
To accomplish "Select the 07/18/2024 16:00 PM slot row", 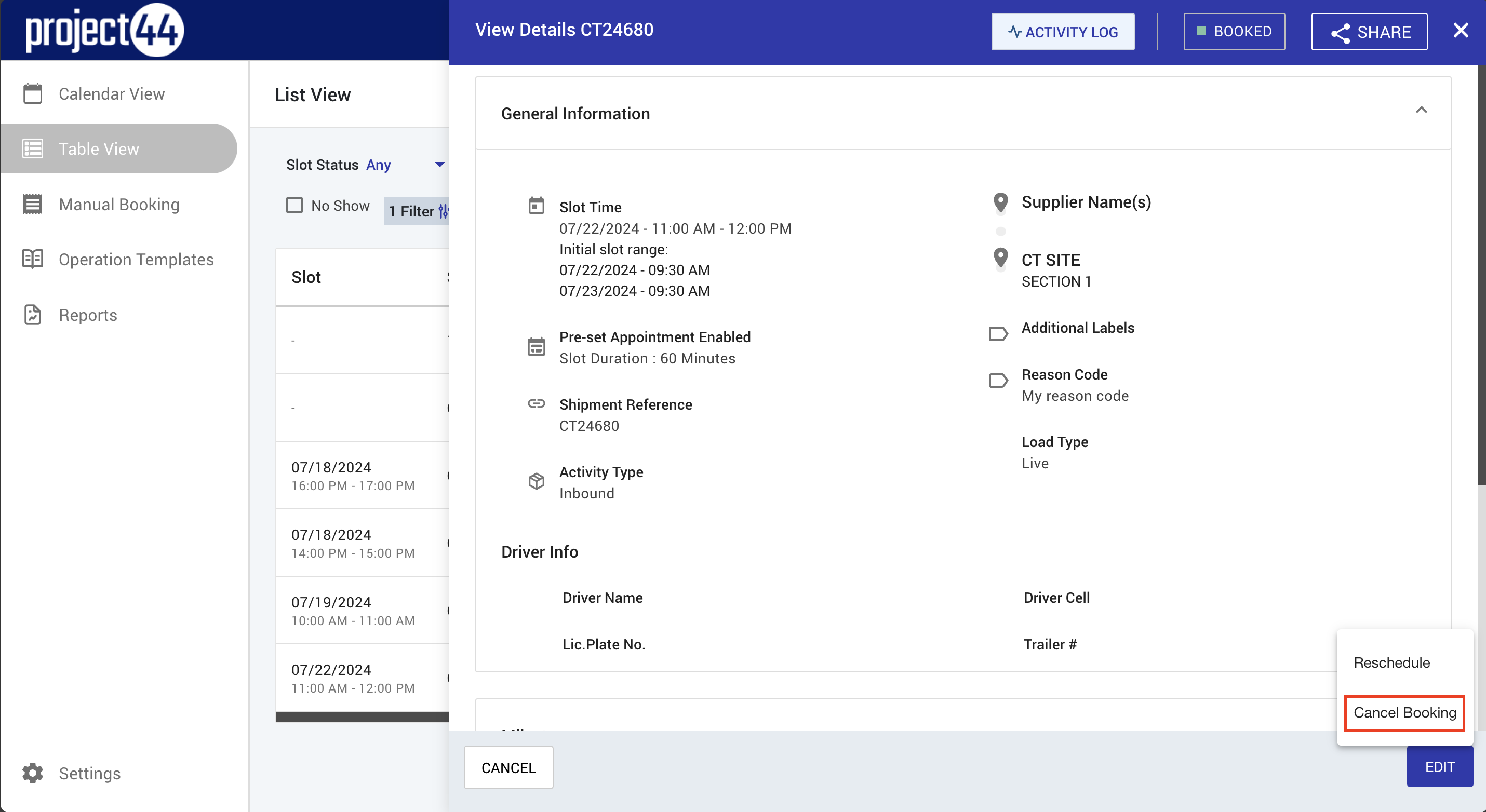I will [x=362, y=476].
